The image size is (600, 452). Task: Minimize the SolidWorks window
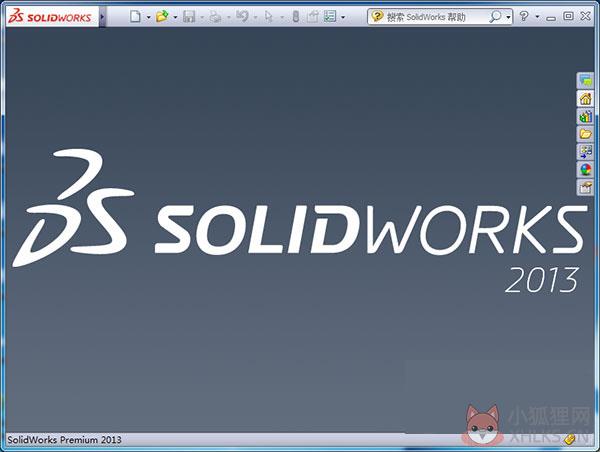tap(551, 17)
